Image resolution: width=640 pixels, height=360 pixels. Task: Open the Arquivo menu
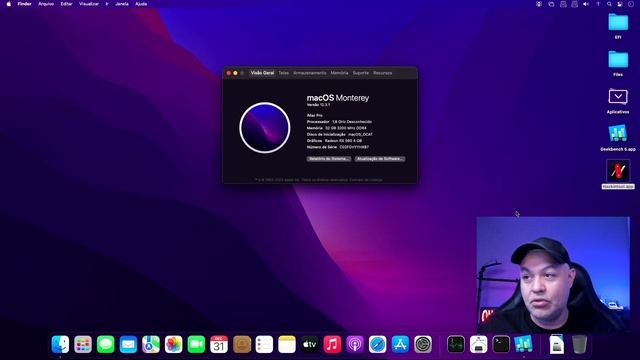coord(46,4)
